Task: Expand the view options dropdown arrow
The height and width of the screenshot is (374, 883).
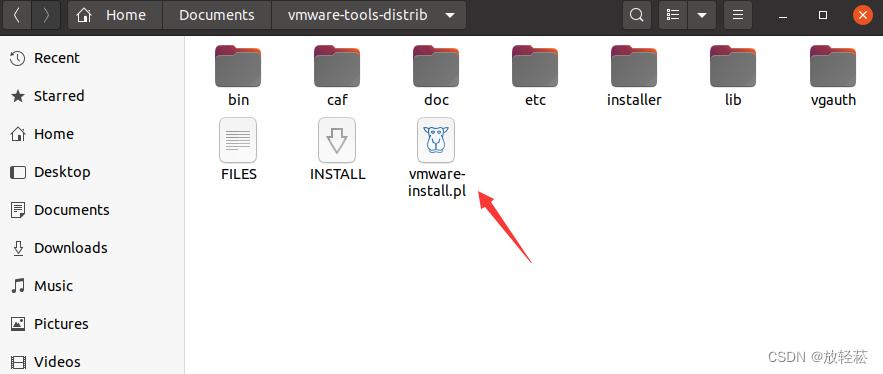Action: [x=702, y=15]
